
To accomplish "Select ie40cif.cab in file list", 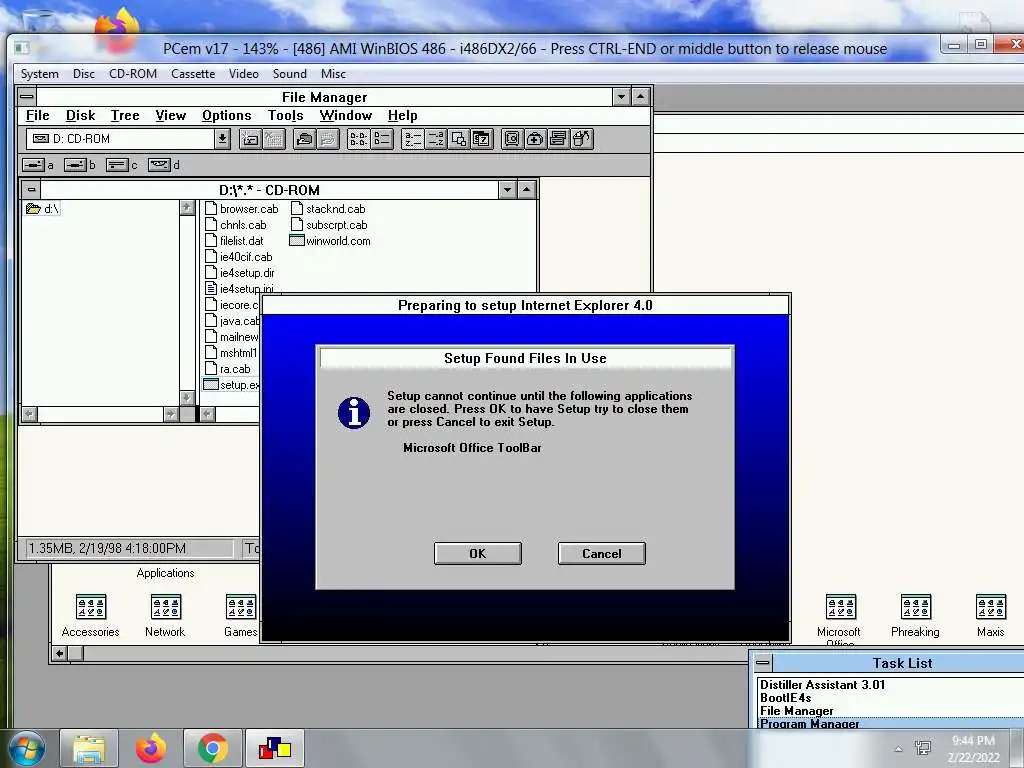I will pos(238,257).
